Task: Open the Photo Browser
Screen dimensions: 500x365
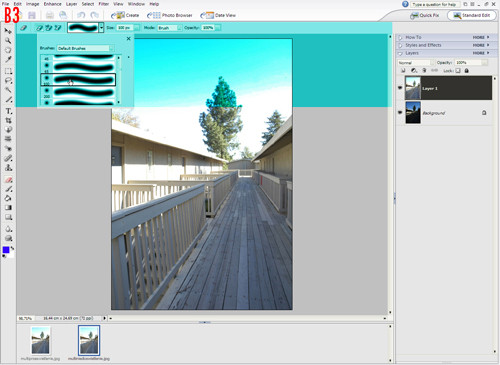Action: [170, 15]
